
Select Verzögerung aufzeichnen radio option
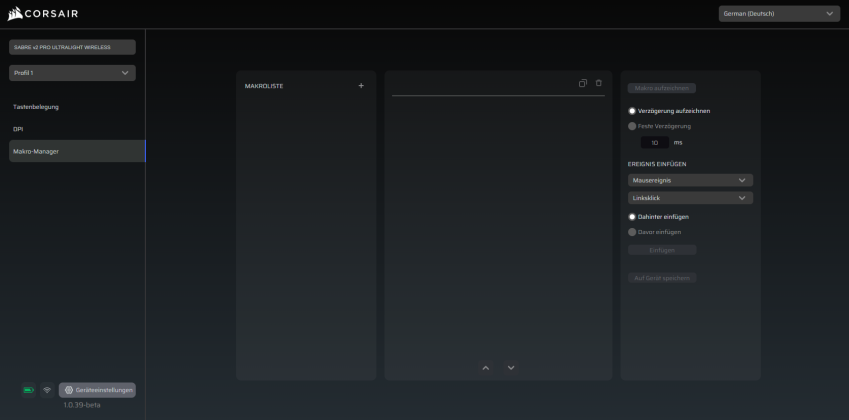pyautogui.click(x=632, y=111)
